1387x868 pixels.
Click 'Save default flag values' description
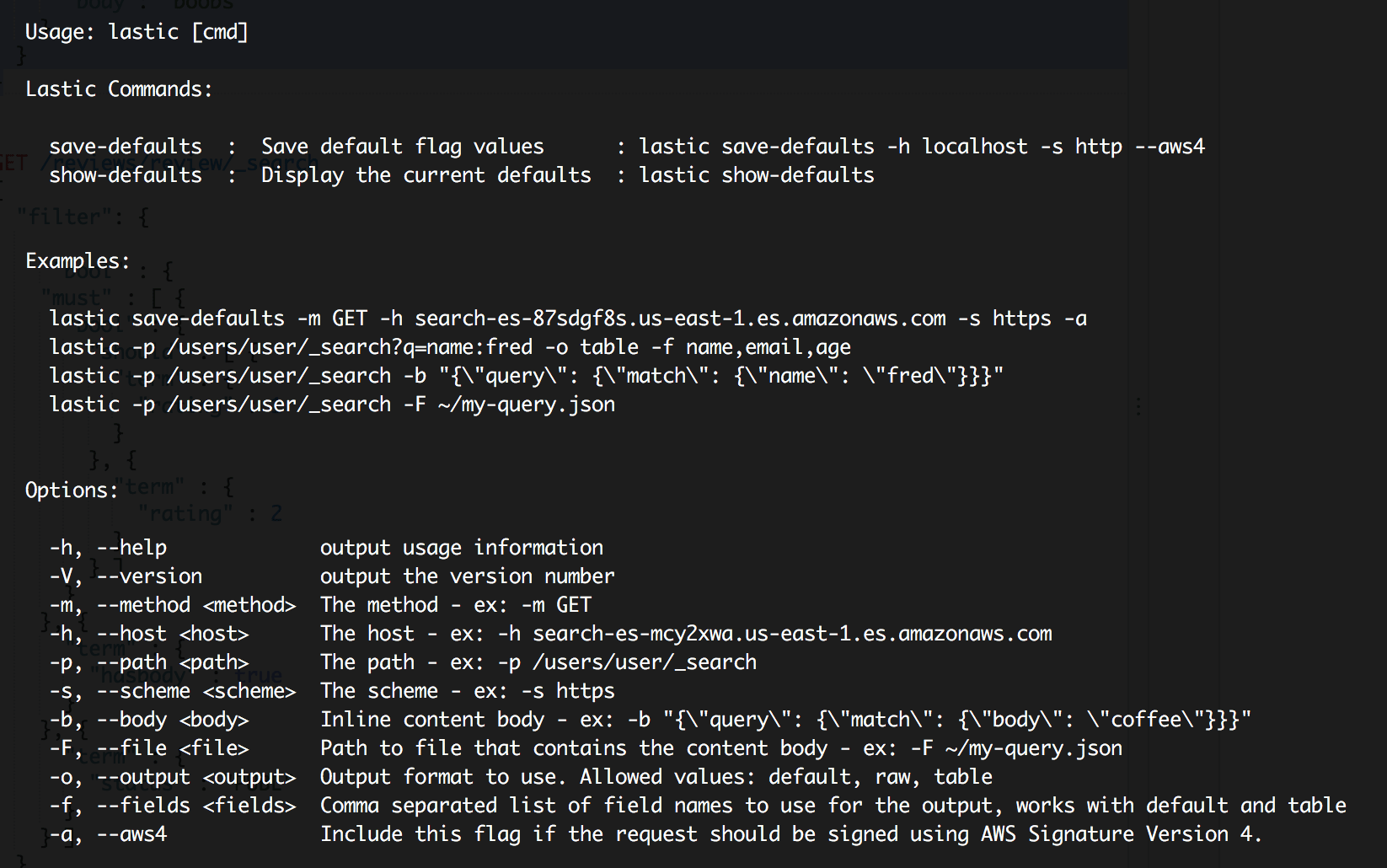pyautogui.click(x=403, y=147)
